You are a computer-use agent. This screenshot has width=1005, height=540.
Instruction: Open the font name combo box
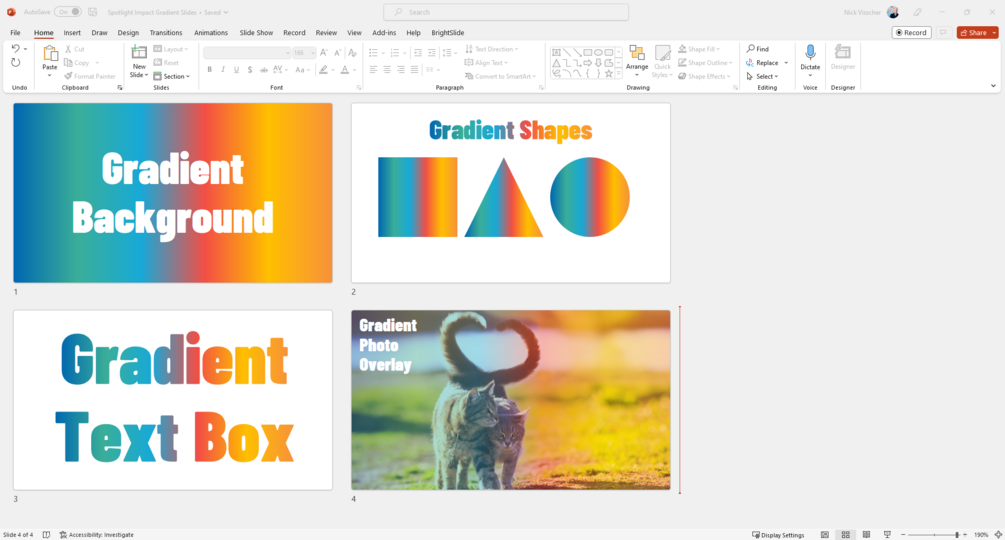[x=247, y=53]
